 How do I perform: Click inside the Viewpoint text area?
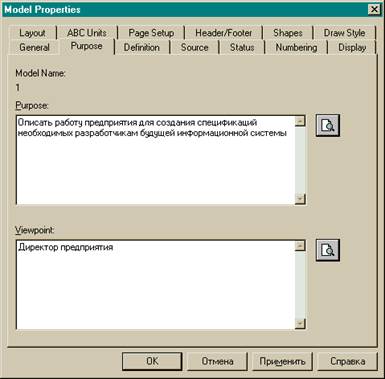point(156,285)
